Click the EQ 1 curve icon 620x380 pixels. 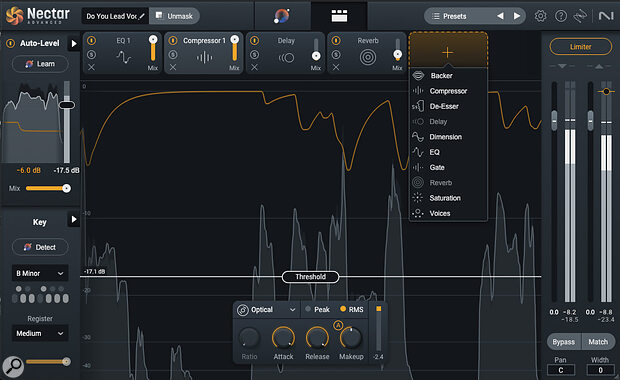point(123,57)
